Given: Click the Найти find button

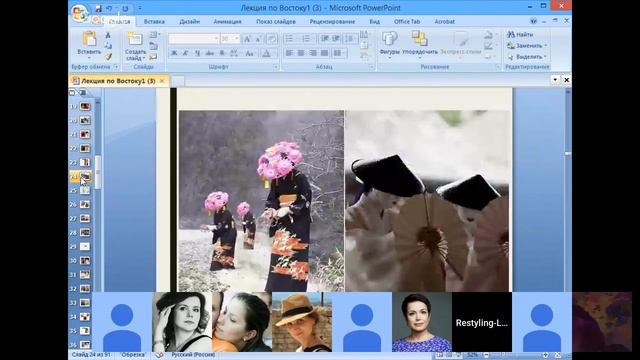Looking at the screenshot, I should [x=520, y=35].
